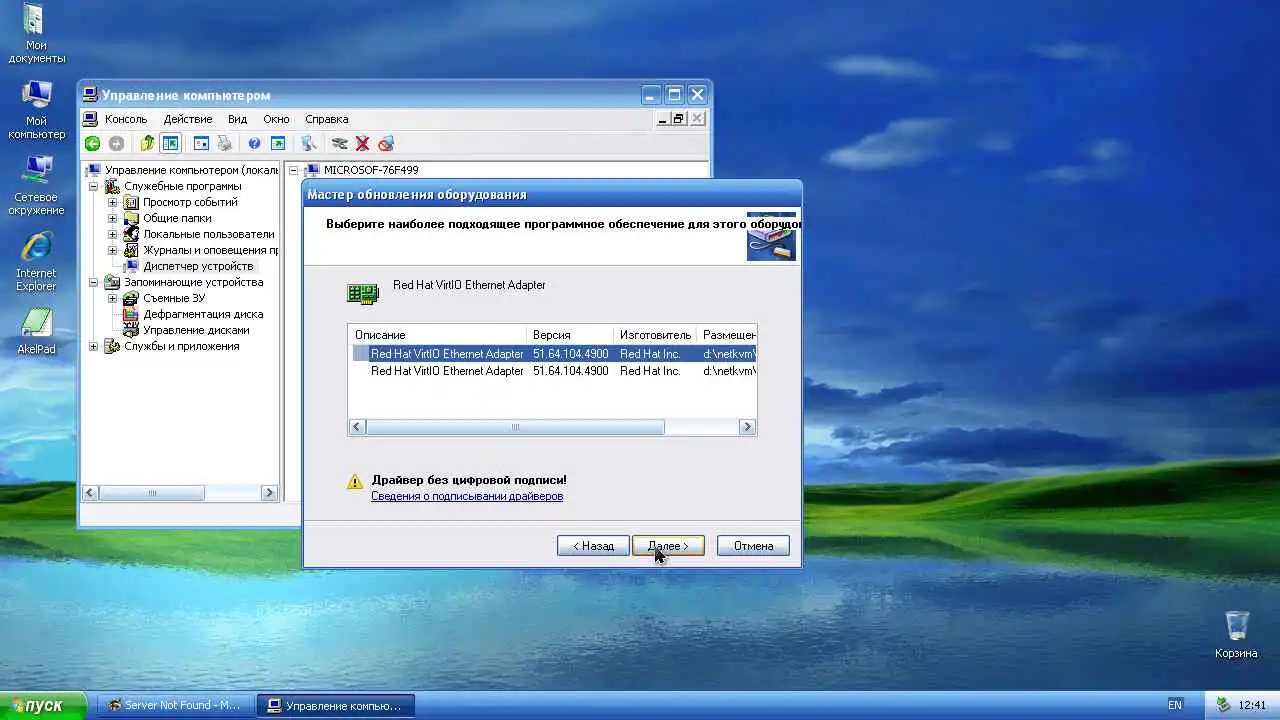This screenshot has width=1280, height=720.
Task: Select Управление дисками in the tree
Action: pyautogui.click(x=196, y=330)
